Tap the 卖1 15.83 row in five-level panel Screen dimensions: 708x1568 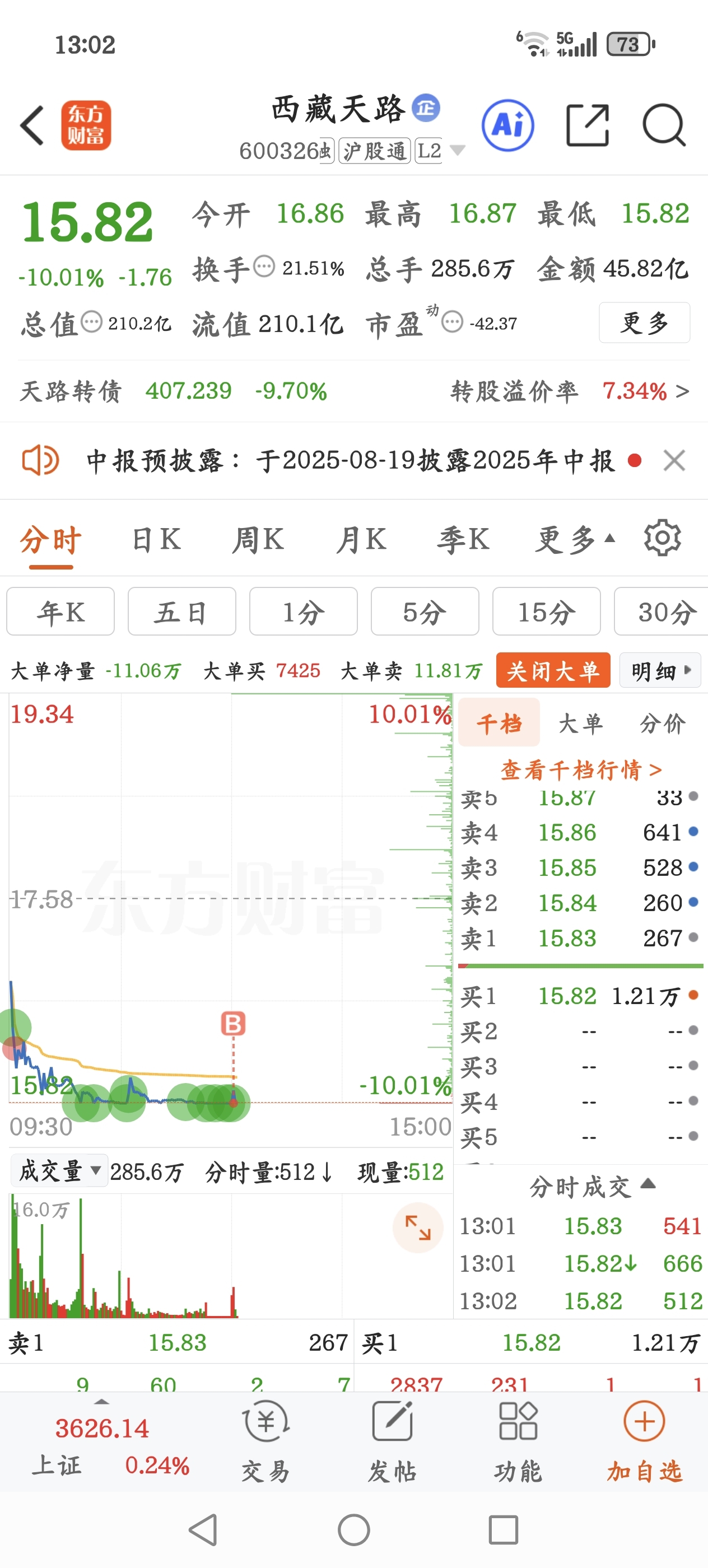click(x=580, y=938)
